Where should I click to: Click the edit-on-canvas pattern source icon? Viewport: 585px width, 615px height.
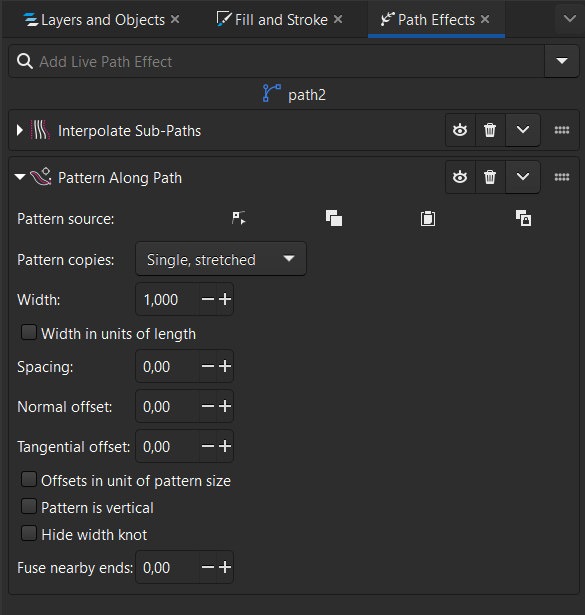point(238,218)
